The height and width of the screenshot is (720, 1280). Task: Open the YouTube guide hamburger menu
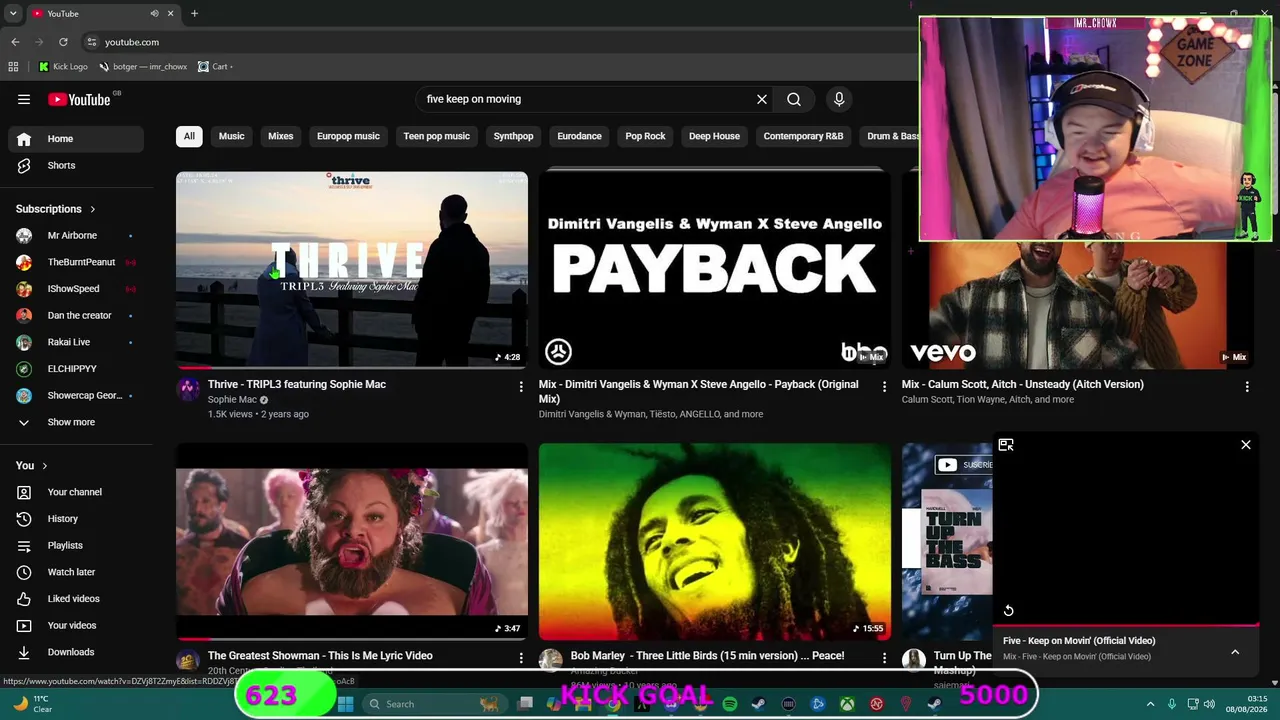point(24,99)
